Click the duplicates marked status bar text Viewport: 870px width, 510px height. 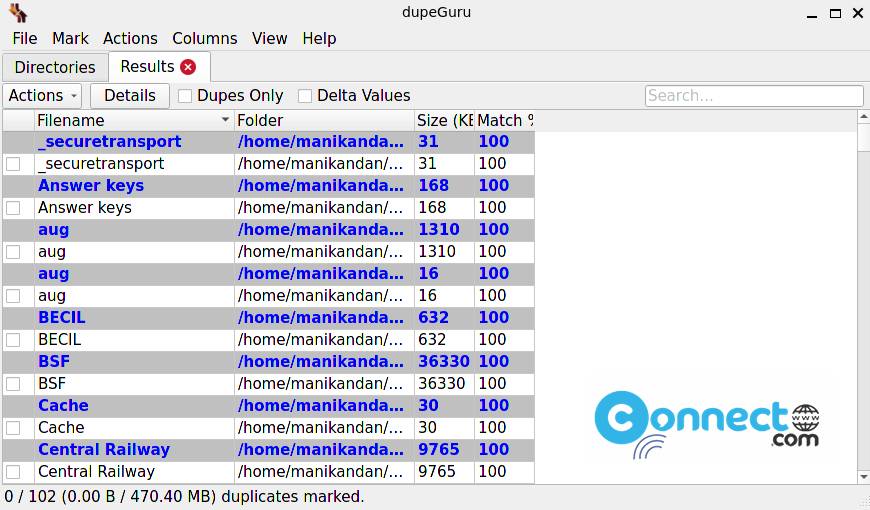pyautogui.click(x=184, y=496)
